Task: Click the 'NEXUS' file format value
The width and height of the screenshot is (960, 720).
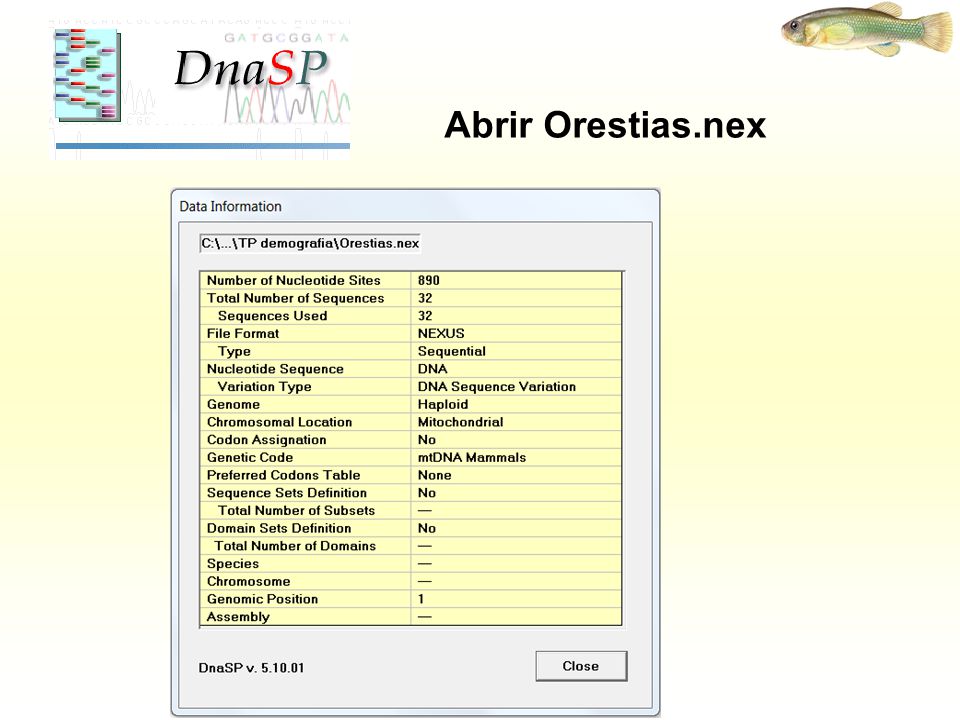Action: [441, 334]
